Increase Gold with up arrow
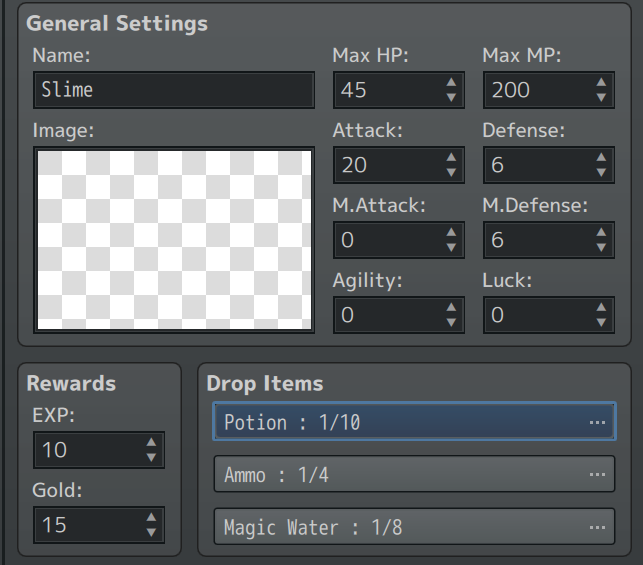 coord(151,517)
